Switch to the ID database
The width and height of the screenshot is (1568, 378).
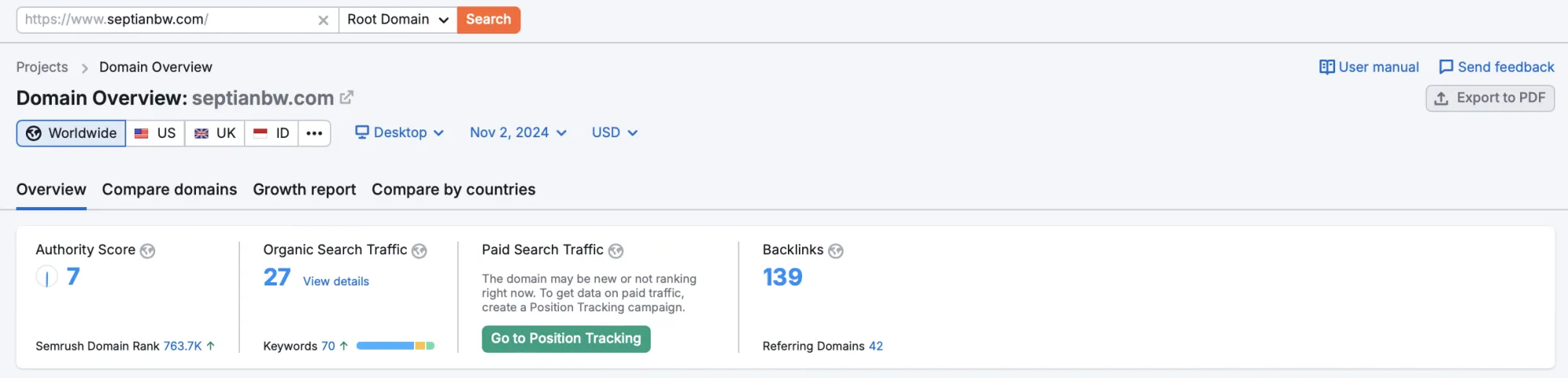pyautogui.click(x=271, y=133)
